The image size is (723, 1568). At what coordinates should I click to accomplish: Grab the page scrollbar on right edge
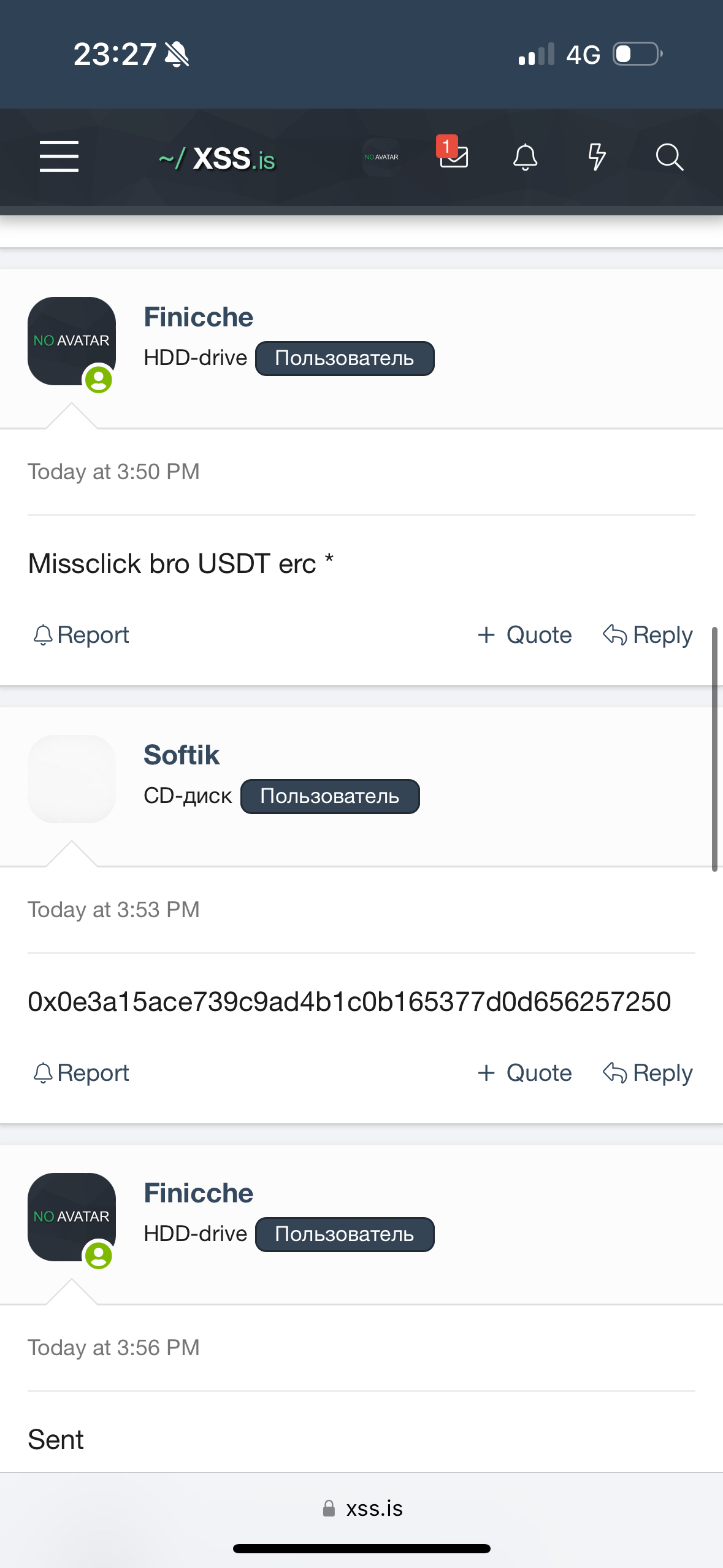(714, 748)
